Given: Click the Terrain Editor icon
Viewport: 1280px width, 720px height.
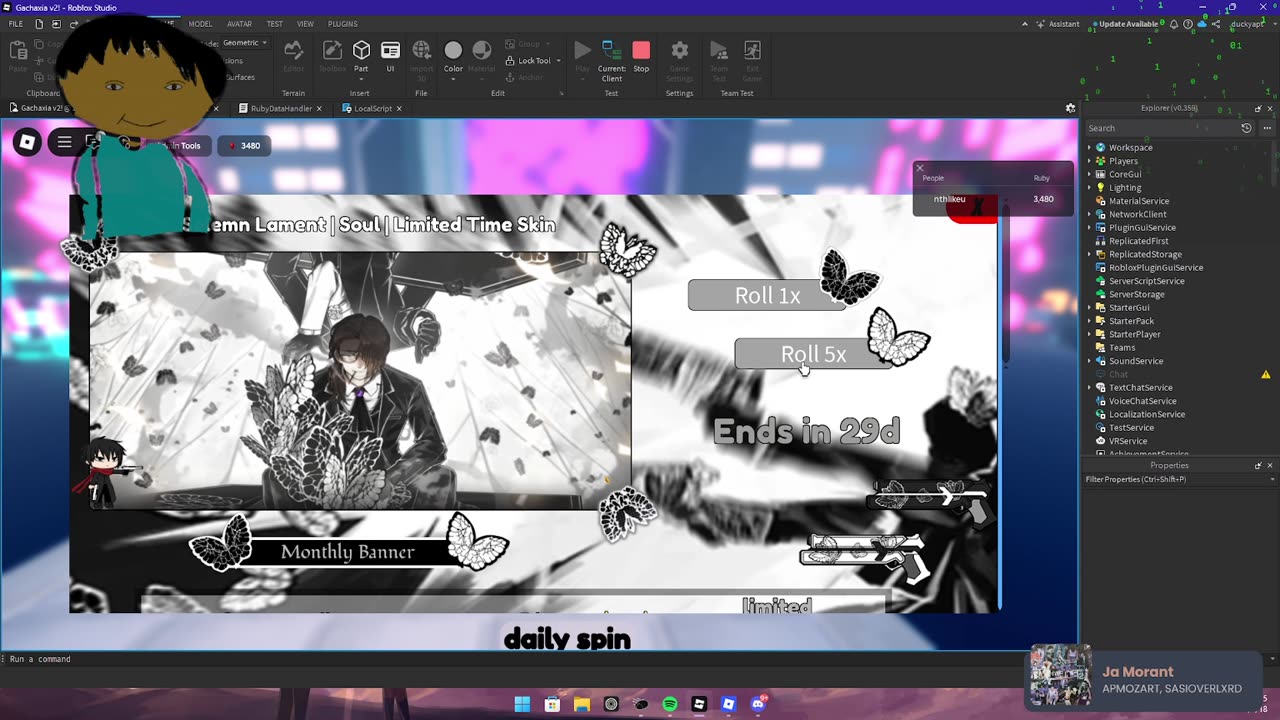Looking at the screenshot, I should (x=293, y=56).
